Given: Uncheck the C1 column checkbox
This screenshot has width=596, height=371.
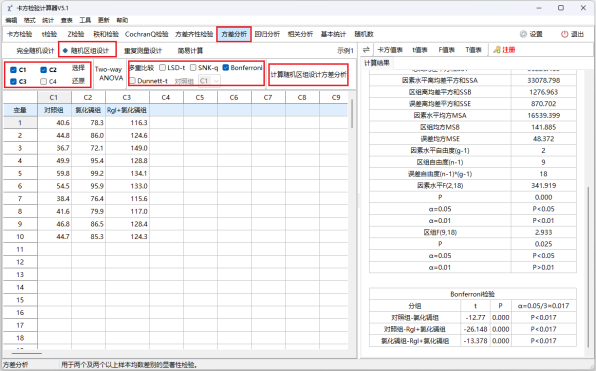Looking at the screenshot, I should coord(13,70).
